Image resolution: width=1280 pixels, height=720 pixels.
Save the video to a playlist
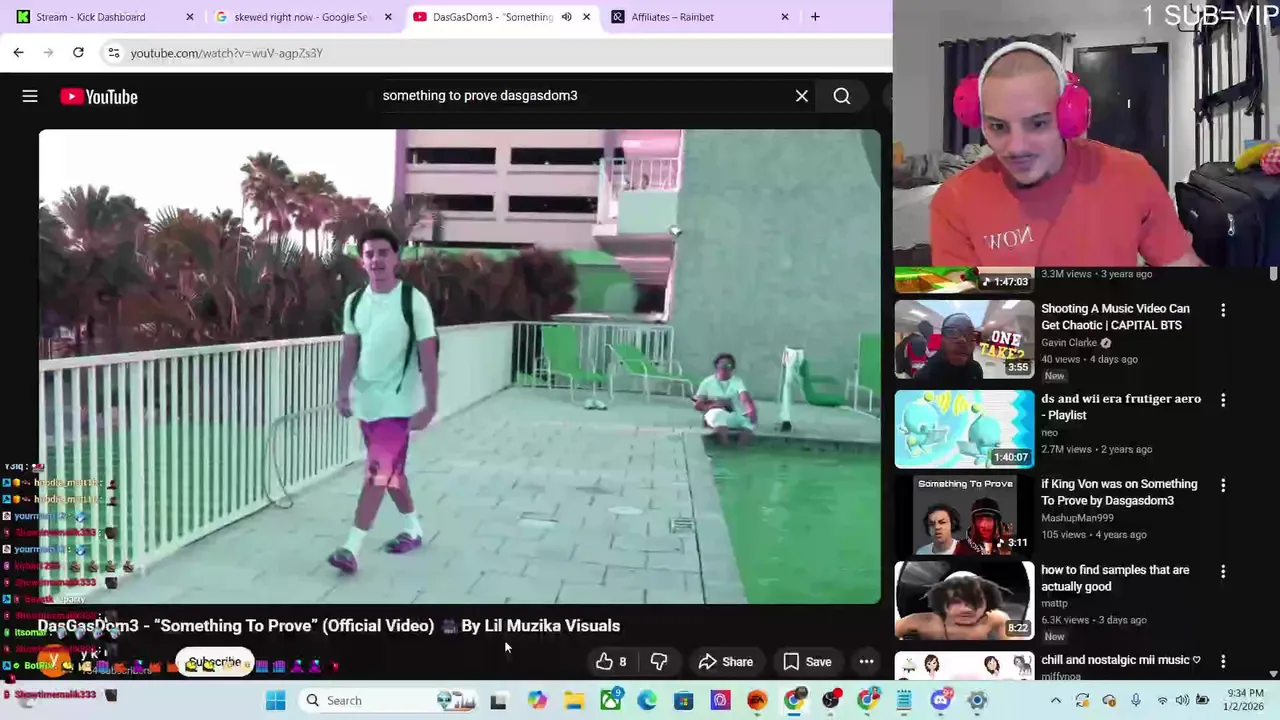[x=807, y=662]
